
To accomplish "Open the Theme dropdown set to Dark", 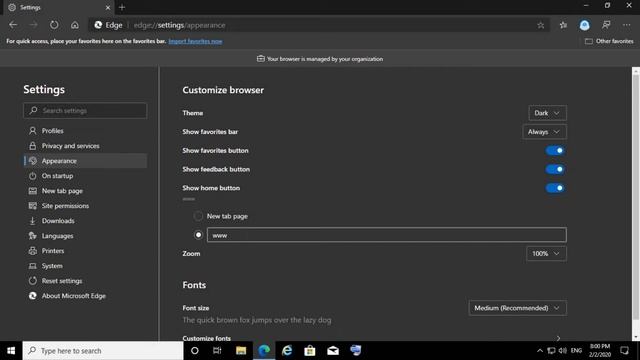I will tap(547, 113).
